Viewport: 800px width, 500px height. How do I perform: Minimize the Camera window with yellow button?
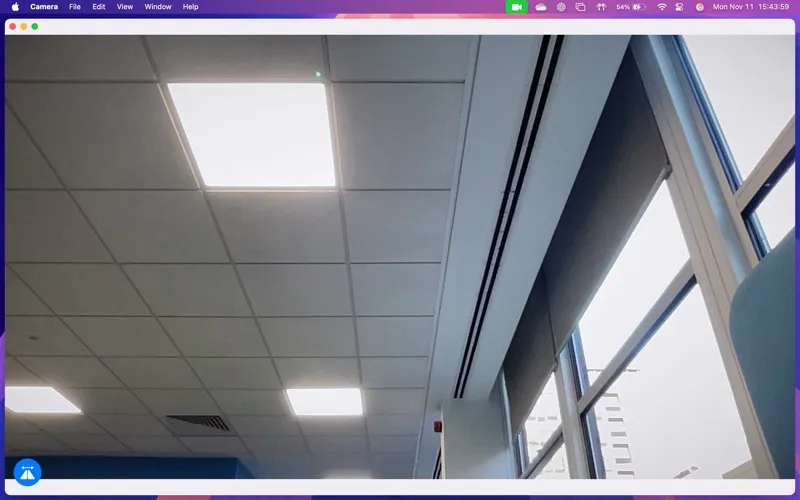[23, 27]
